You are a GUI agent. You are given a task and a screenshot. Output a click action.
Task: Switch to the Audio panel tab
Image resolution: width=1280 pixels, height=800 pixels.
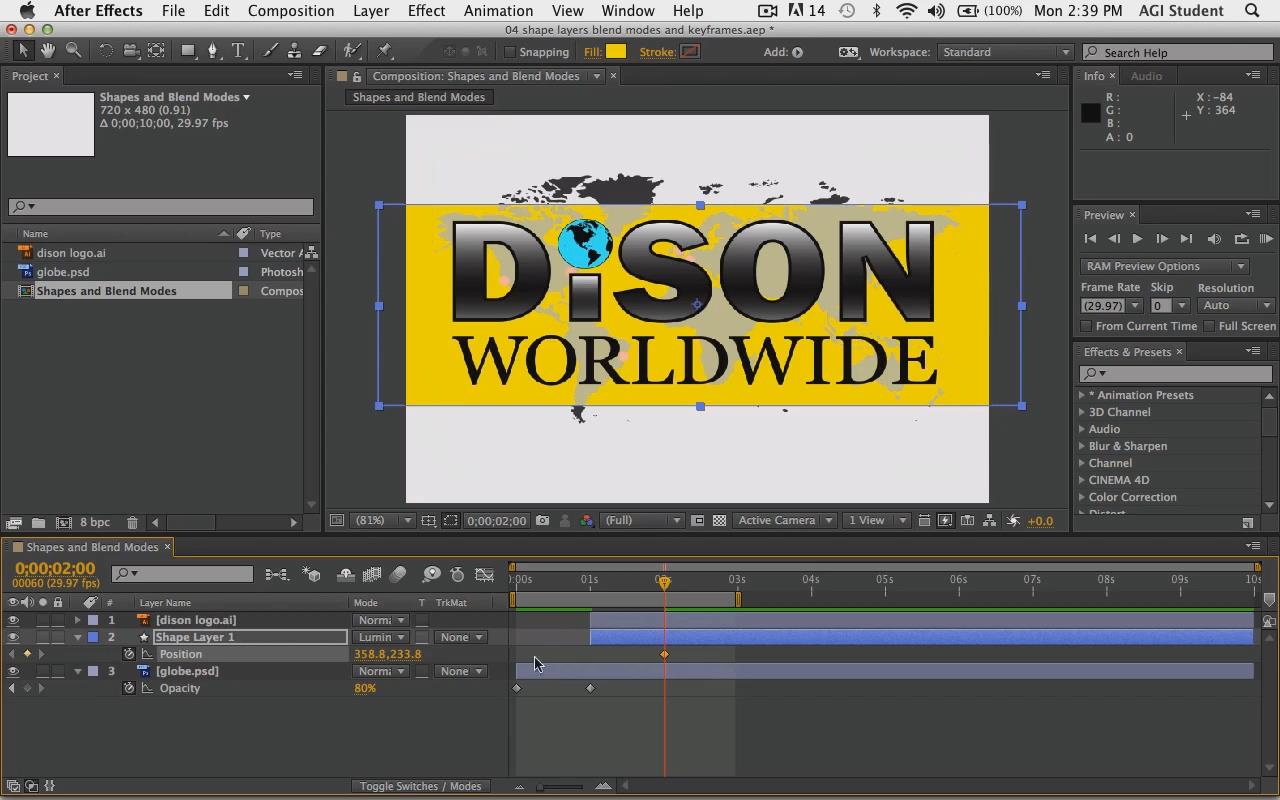pos(1146,76)
